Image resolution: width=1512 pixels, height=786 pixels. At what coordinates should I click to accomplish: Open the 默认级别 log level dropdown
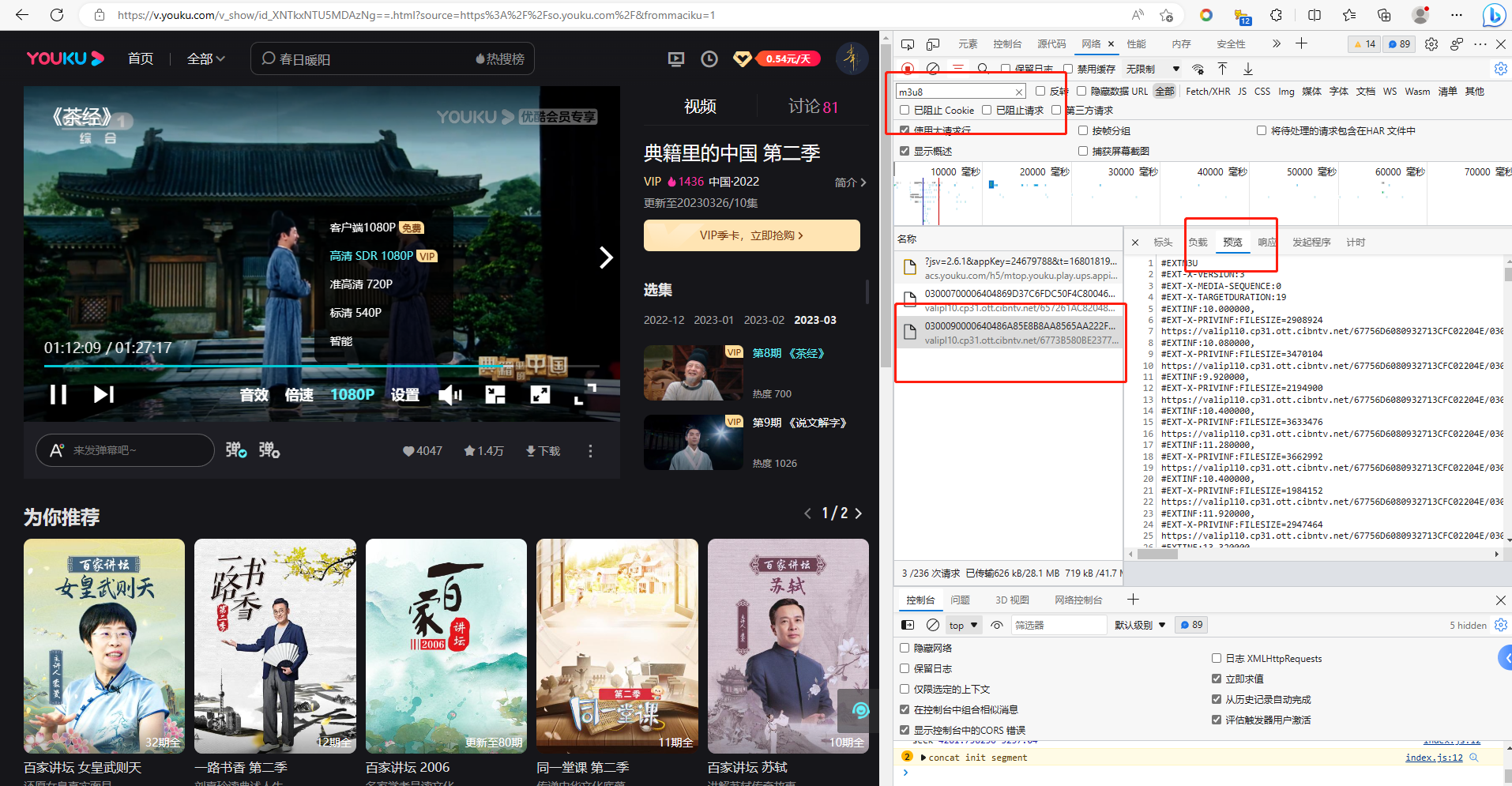[x=1139, y=625]
